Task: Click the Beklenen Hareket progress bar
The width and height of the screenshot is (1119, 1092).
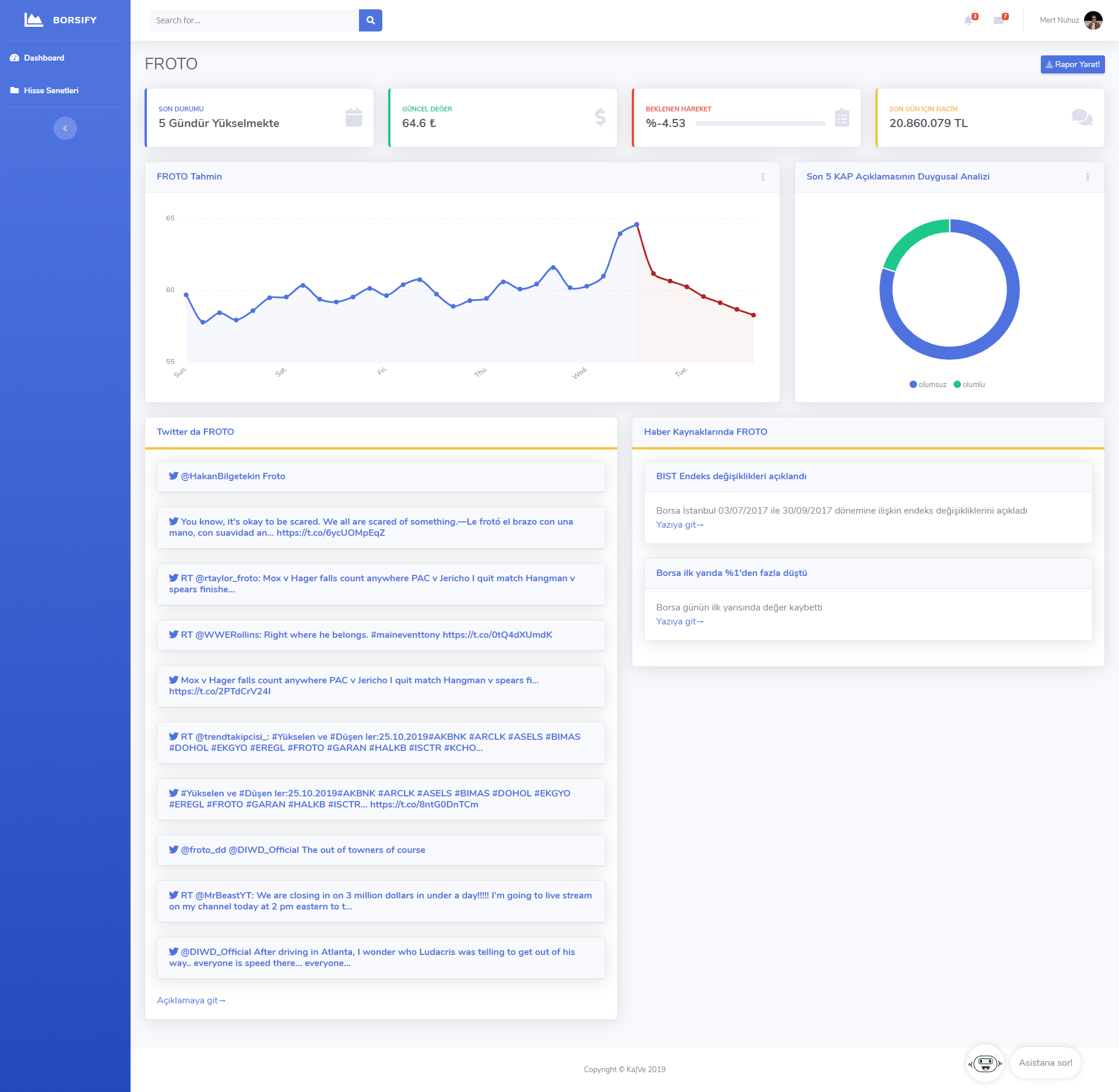Action: tap(760, 124)
